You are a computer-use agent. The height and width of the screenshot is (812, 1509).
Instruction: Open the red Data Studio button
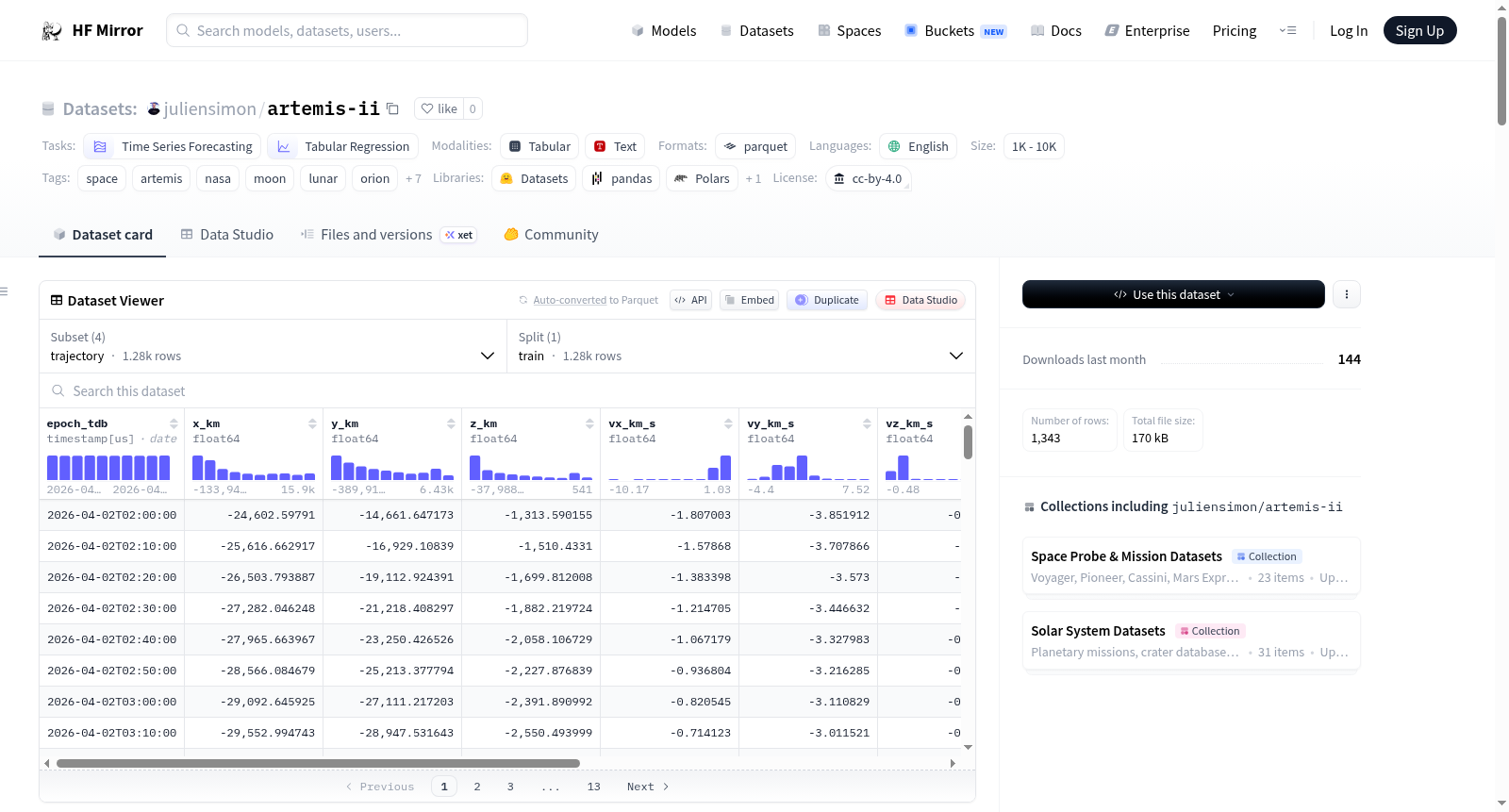click(x=920, y=300)
